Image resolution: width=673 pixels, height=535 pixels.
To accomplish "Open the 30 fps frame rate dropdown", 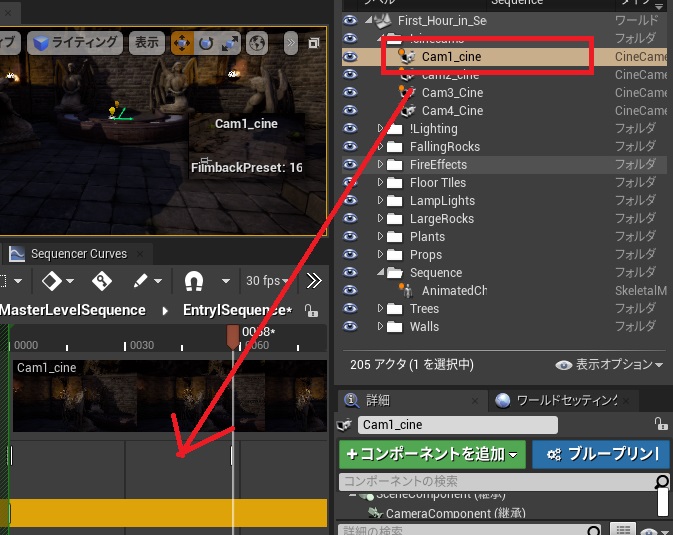I will 266,281.
